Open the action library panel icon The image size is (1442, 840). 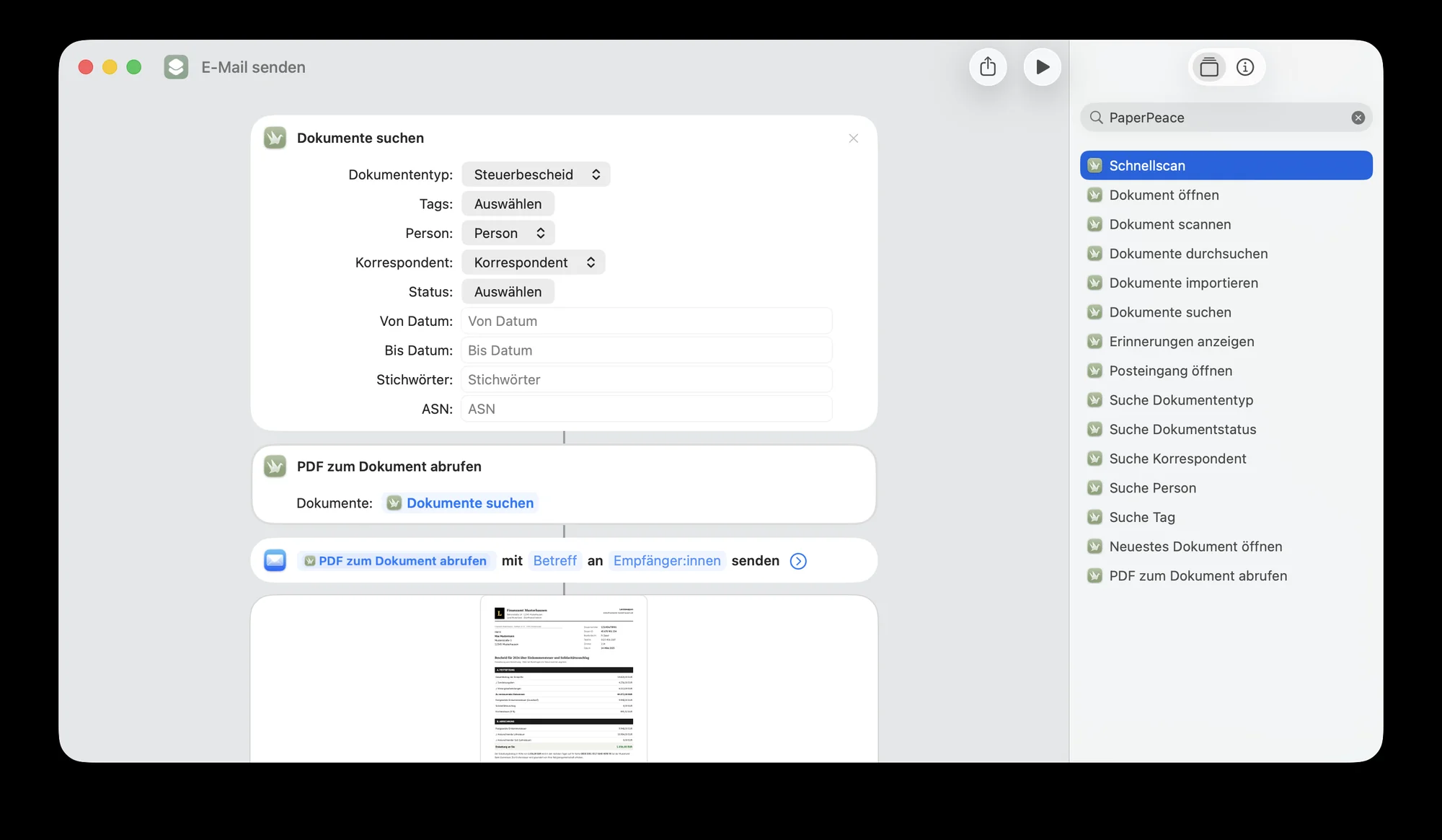(1209, 67)
